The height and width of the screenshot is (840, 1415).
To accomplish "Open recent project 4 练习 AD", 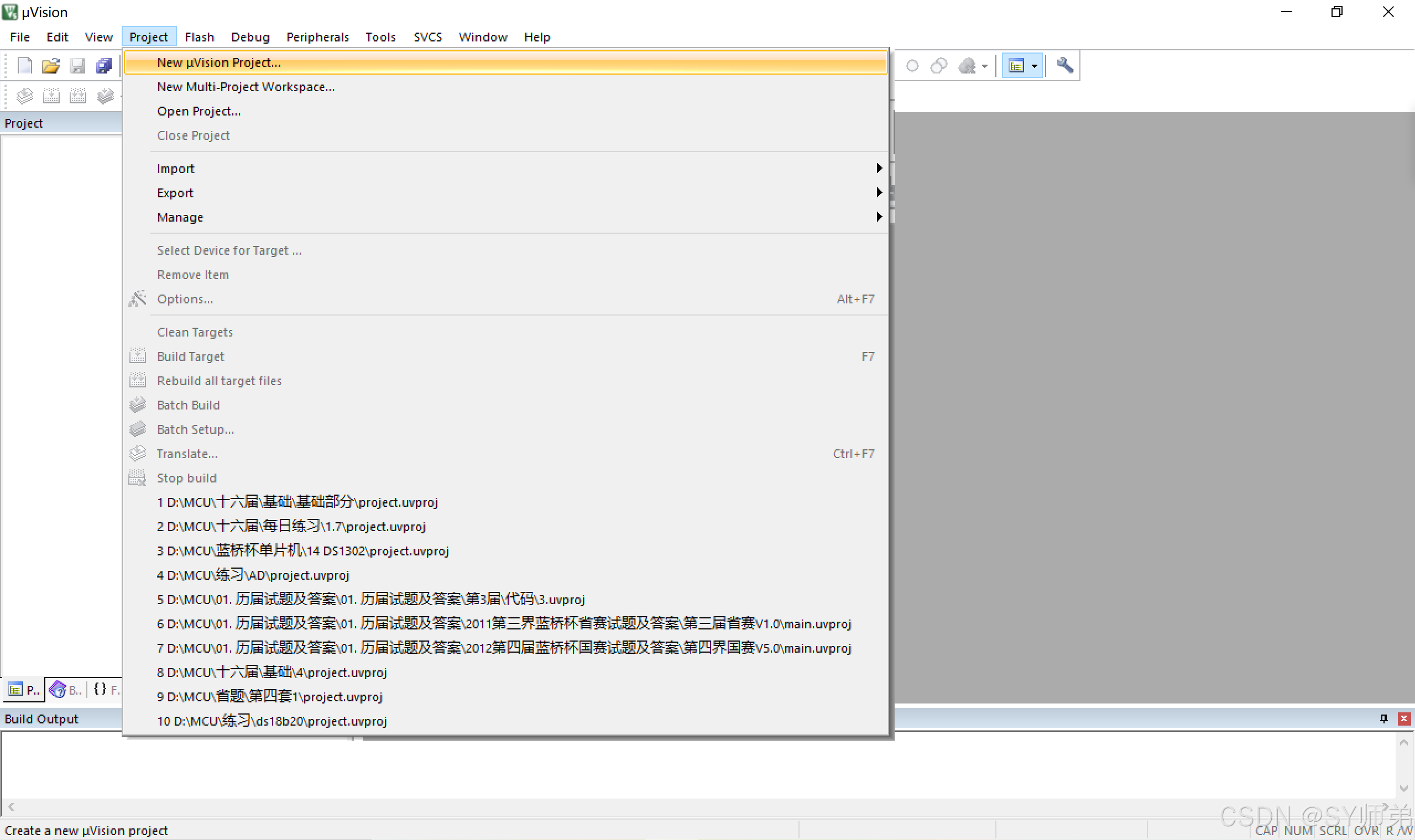I will [x=505, y=575].
